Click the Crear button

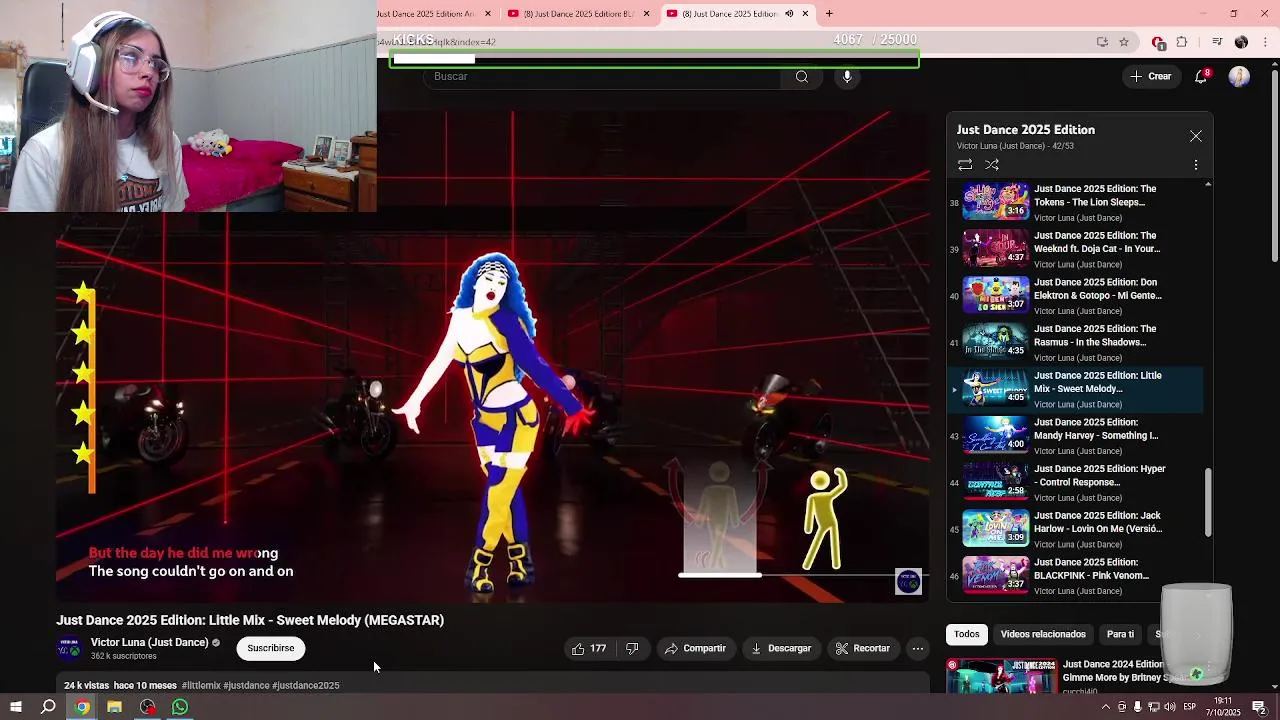tap(1150, 76)
